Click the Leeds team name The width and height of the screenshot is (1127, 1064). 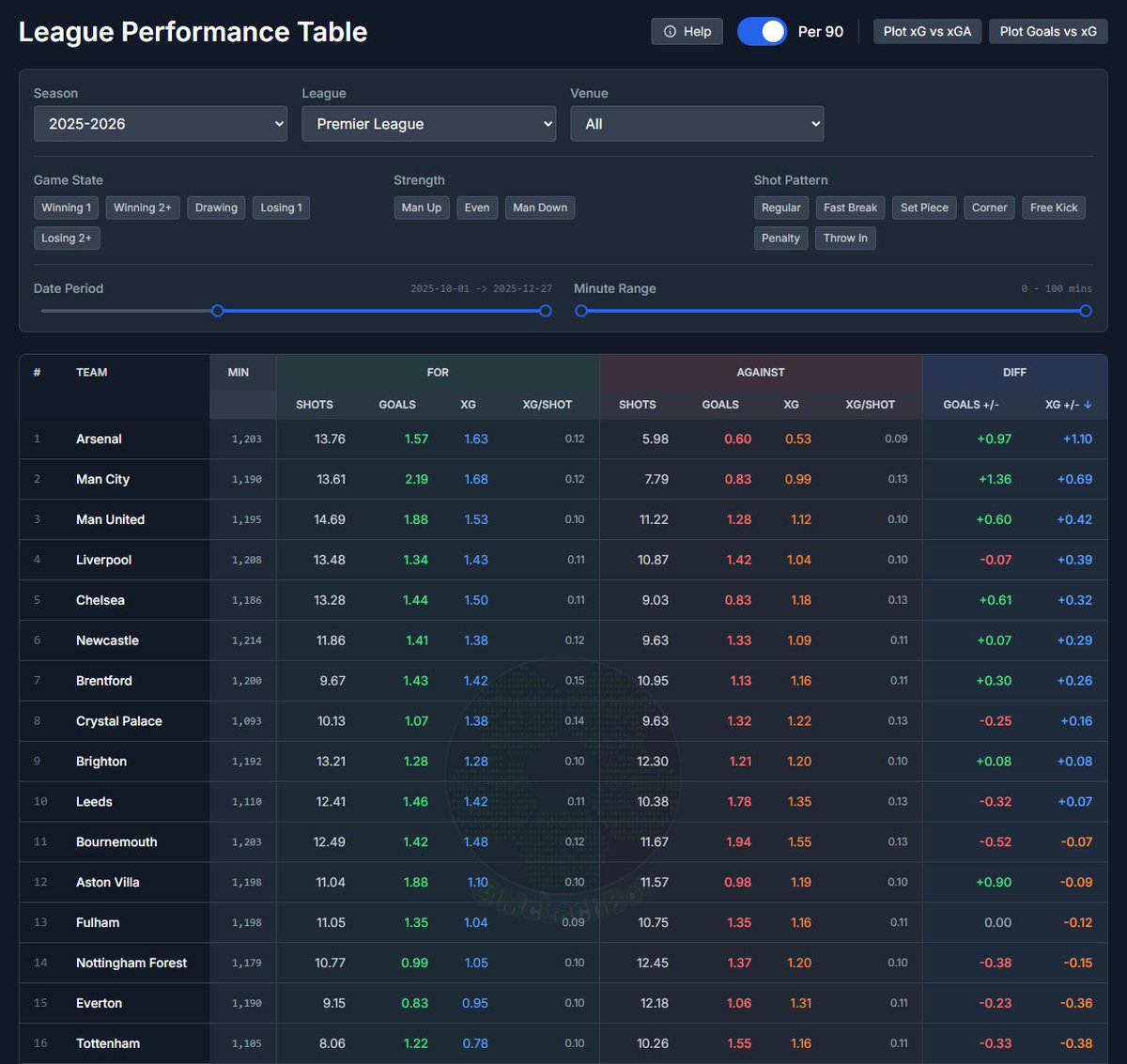[x=94, y=802]
